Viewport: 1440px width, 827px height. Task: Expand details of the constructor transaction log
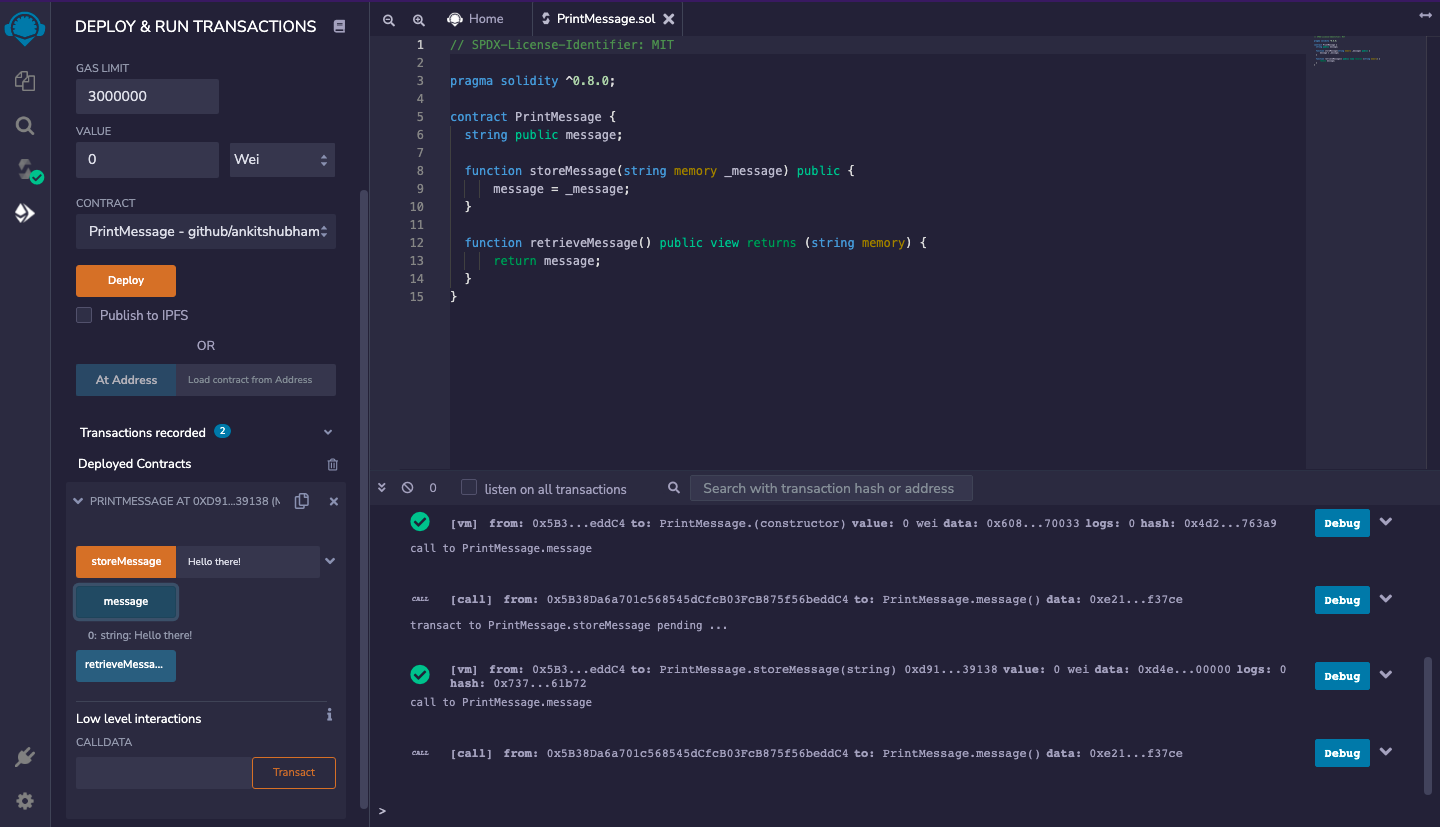(1386, 522)
